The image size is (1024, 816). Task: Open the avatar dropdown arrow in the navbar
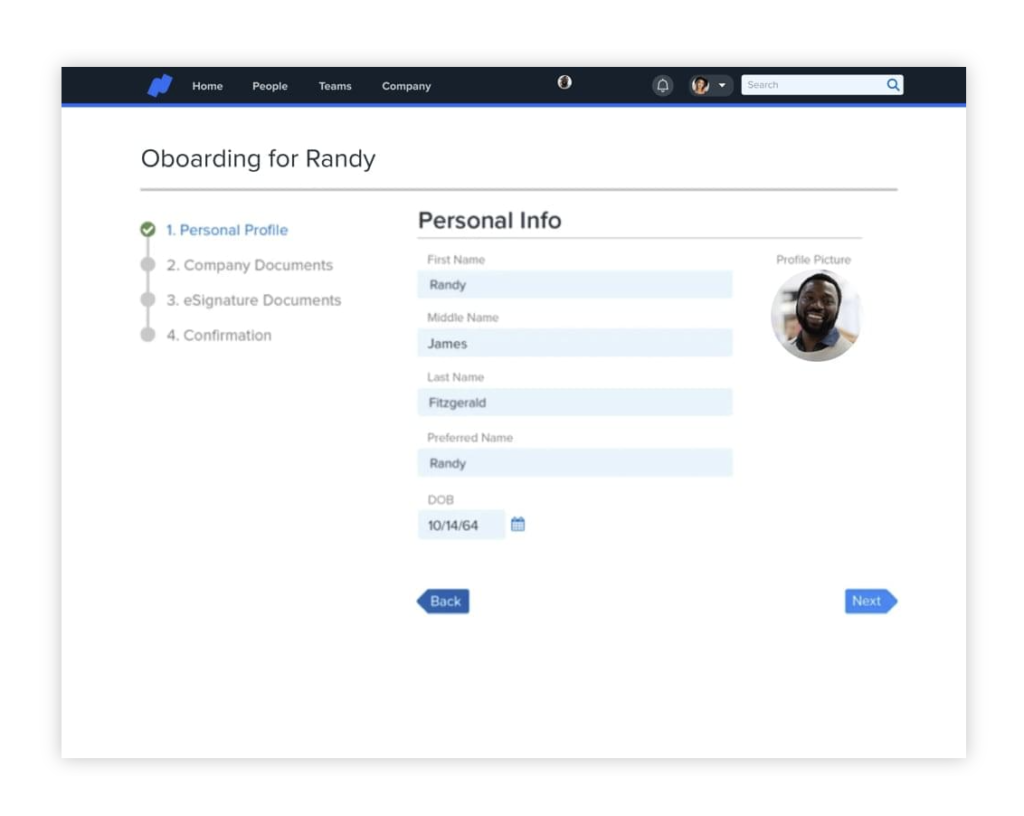click(x=722, y=86)
